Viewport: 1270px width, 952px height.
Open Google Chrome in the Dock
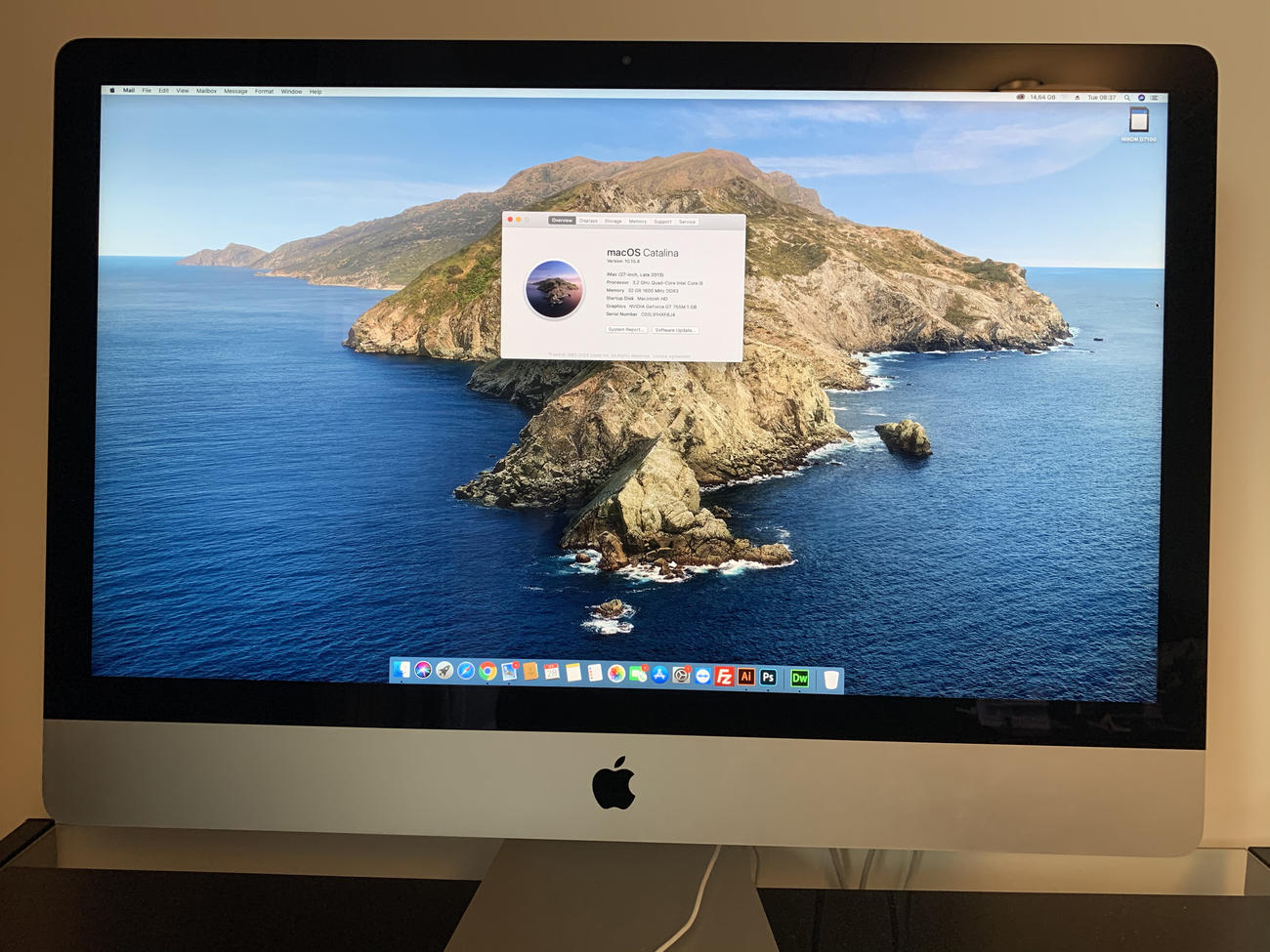click(x=487, y=671)
